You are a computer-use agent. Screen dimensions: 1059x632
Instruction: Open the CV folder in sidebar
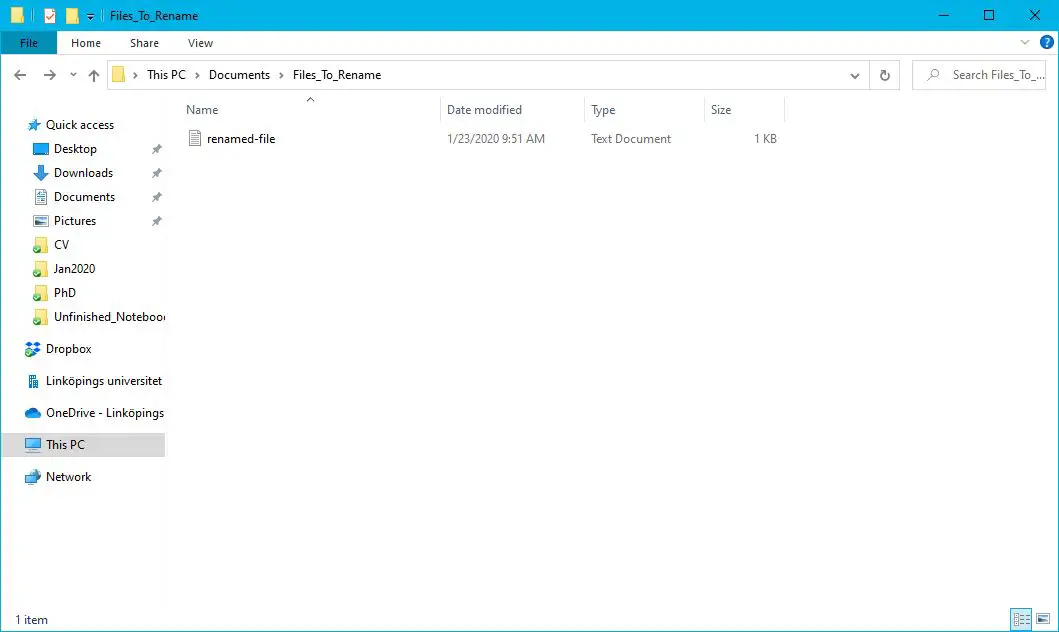(x=61, y=244)
